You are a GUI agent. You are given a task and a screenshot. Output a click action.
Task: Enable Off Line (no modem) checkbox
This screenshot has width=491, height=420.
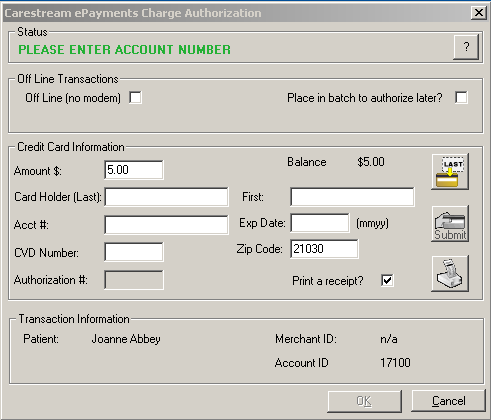135,98
